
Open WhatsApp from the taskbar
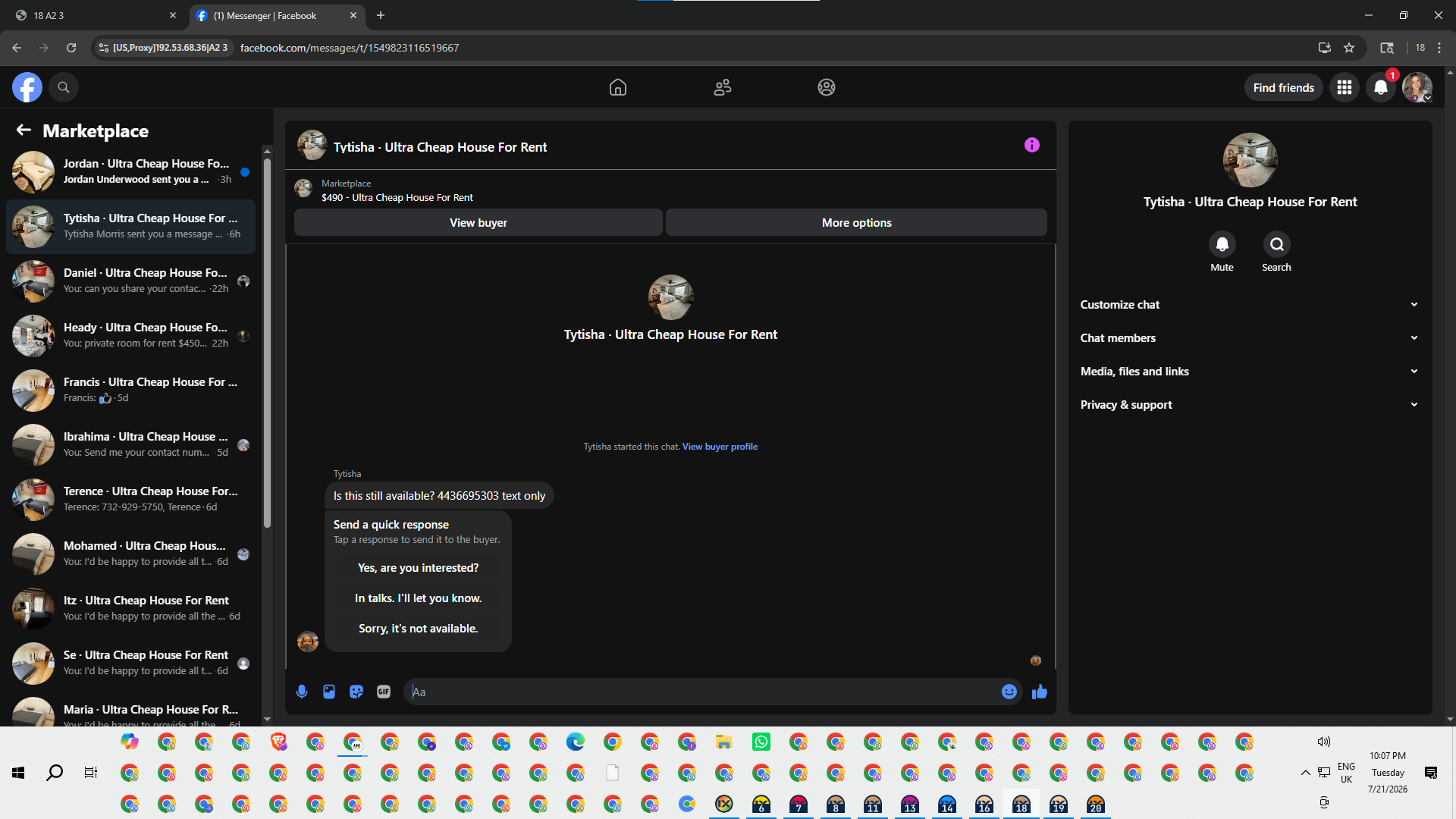(761, 742)
